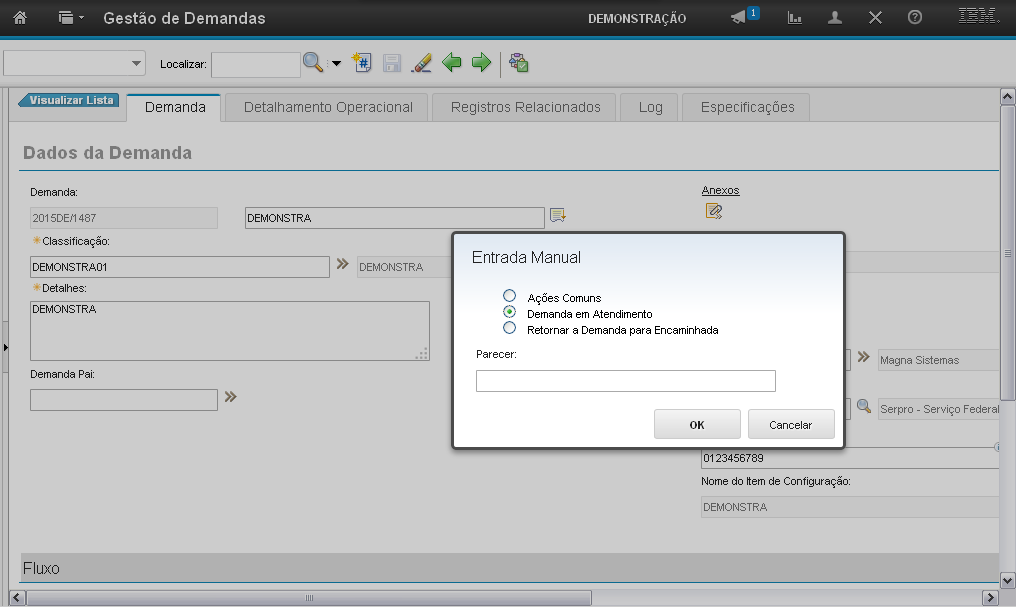Switch to the Detalhamento Operacional tab

tap(328, 107)
